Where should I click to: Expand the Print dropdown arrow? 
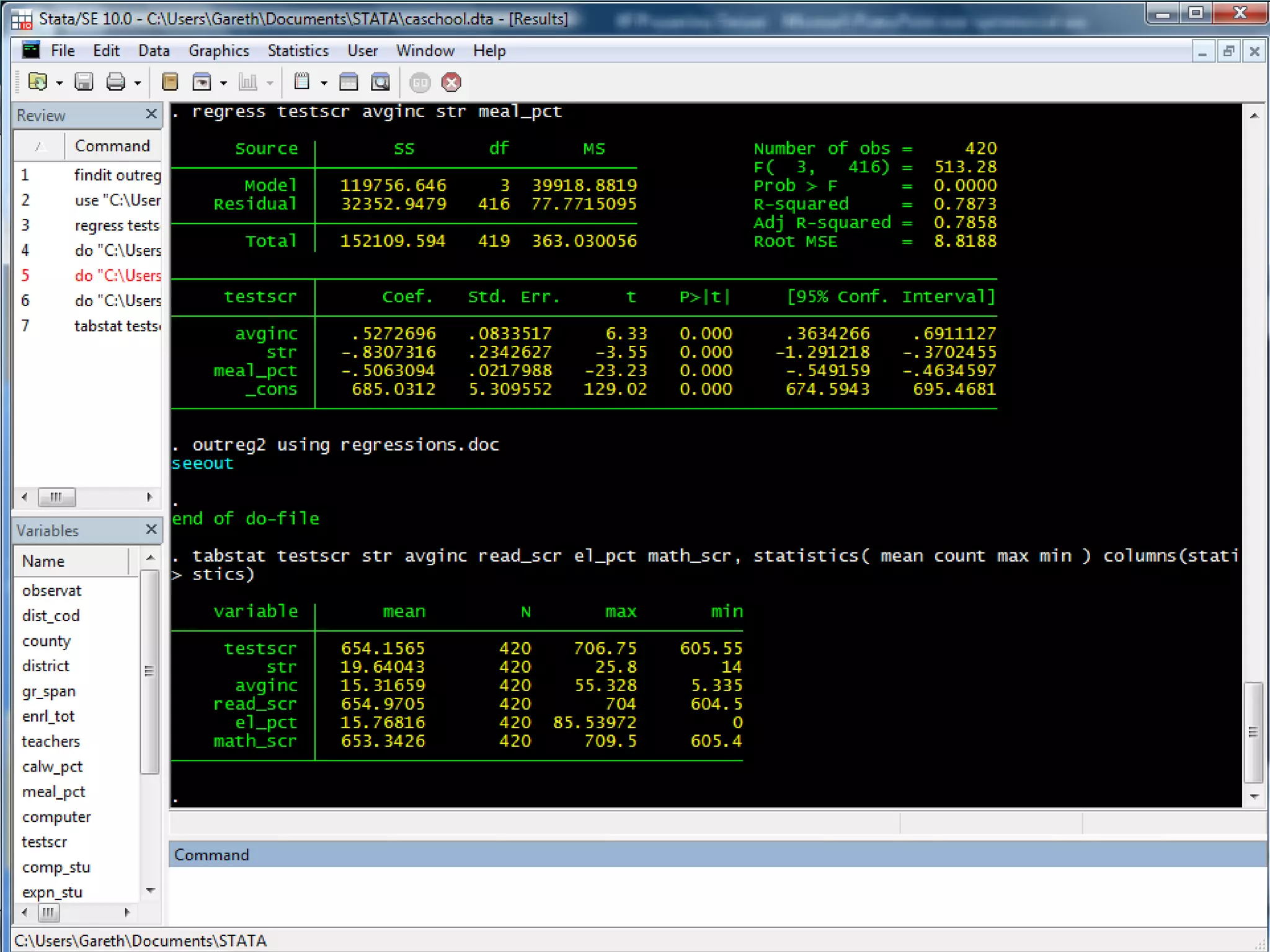(138, 83)
